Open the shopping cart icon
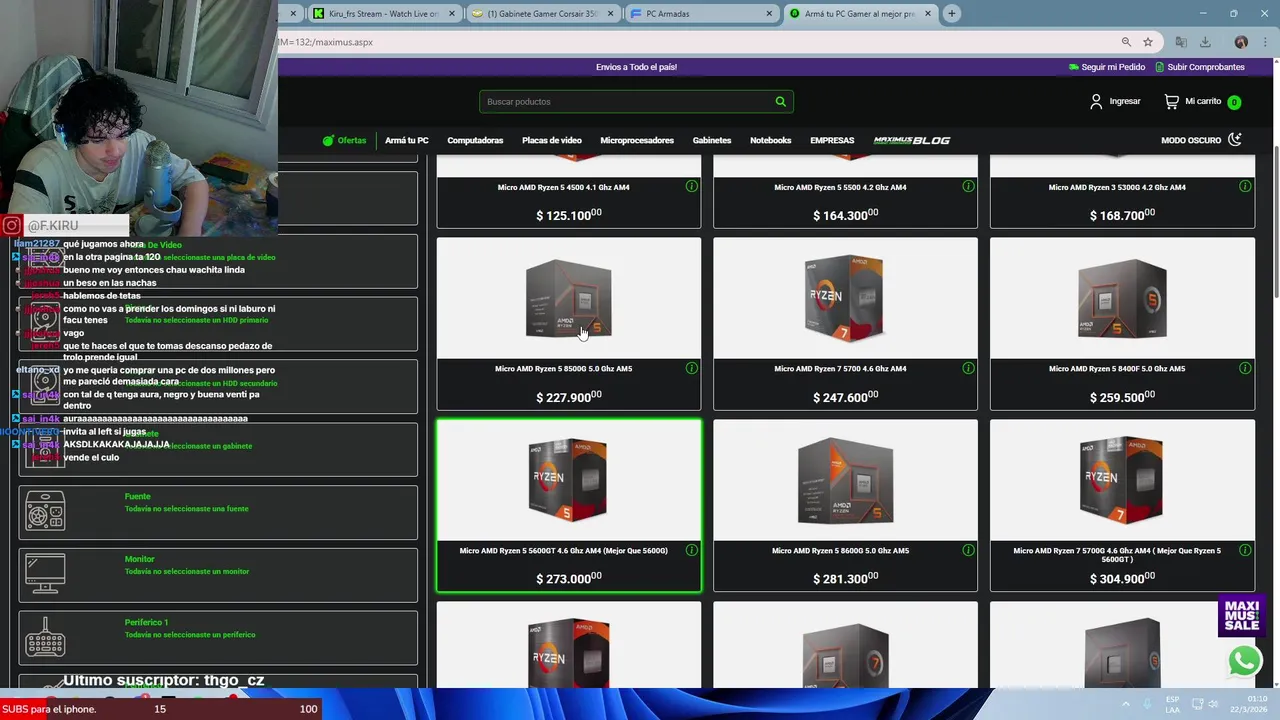The height and width of the screenshot is (720, 1280). tap(1172, 101)
